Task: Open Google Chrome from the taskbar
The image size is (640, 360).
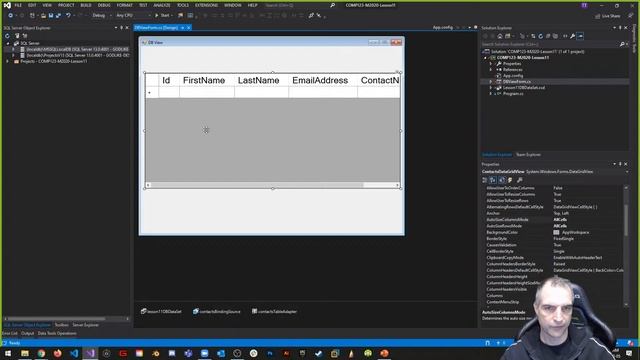Action: coord(41,353)
